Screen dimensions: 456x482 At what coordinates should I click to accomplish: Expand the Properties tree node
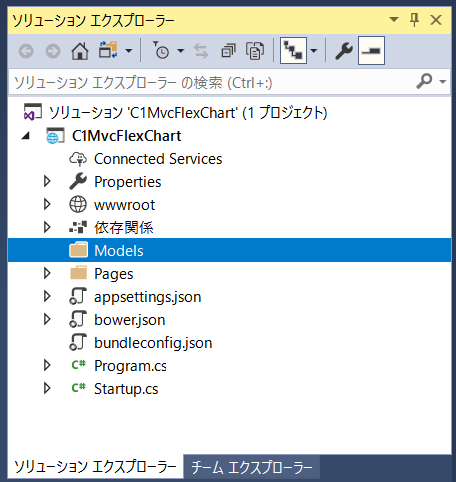(47, 181)
